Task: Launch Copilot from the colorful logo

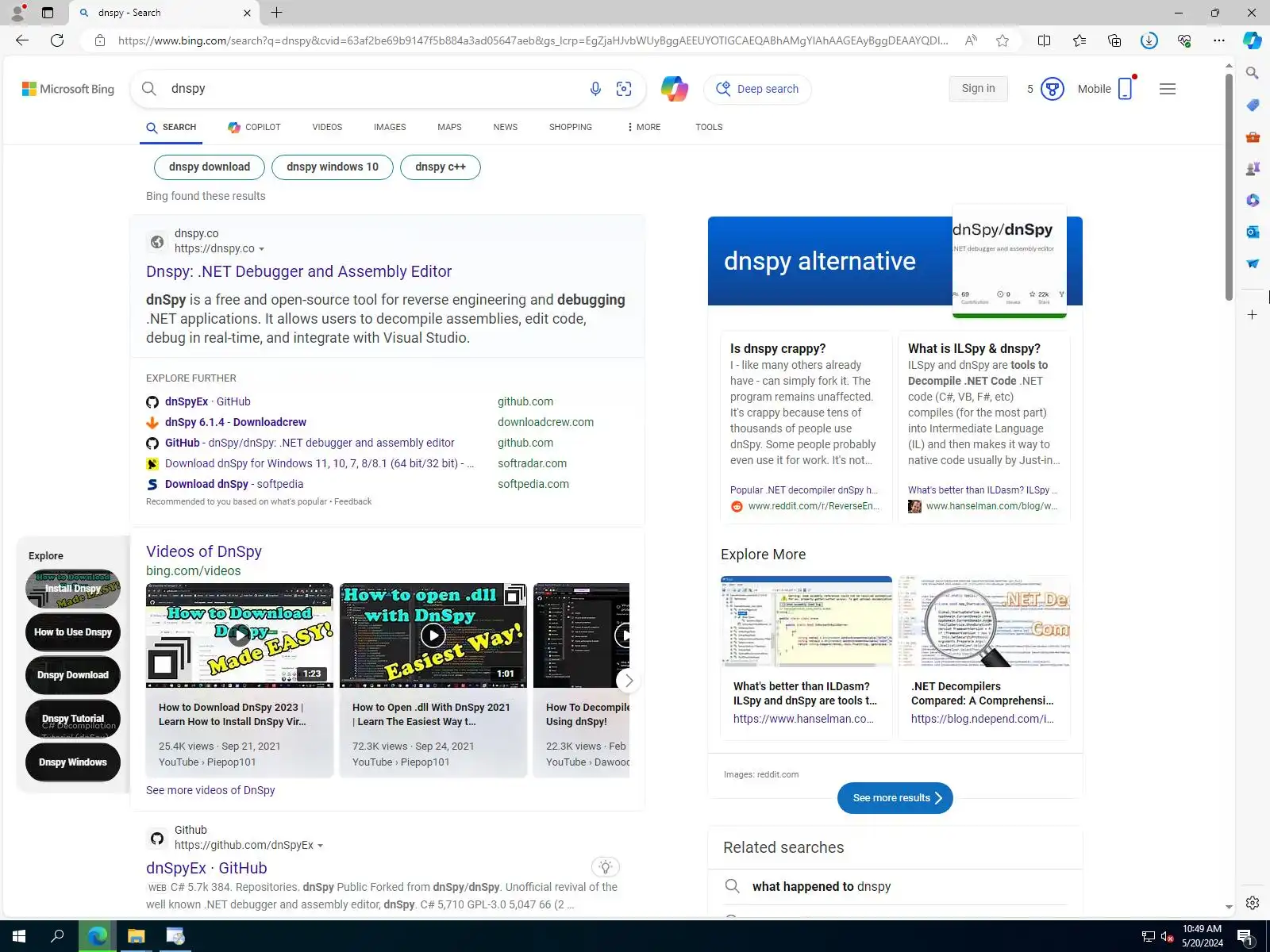Action: 675,89
